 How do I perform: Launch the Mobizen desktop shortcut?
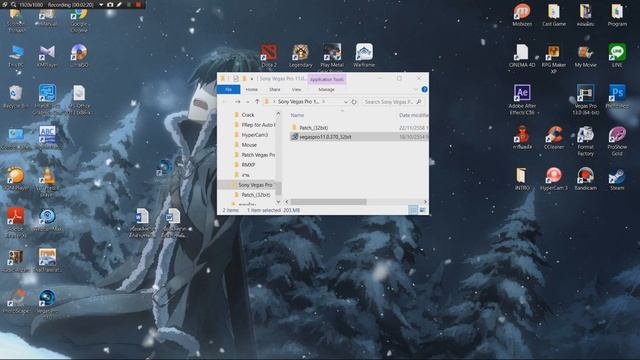tap(522, 15)
